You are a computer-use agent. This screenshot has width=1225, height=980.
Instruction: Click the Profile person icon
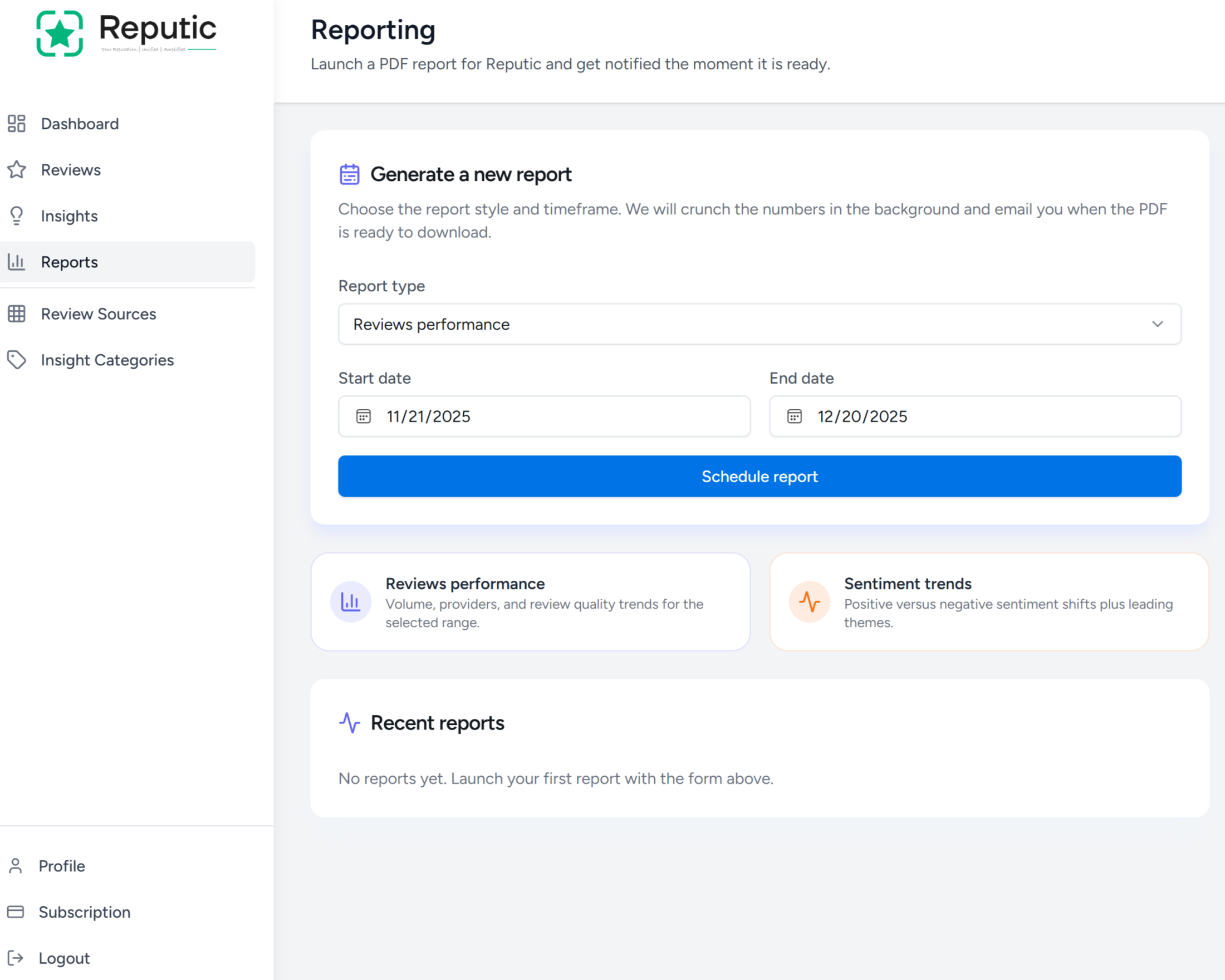coord(16,866)
